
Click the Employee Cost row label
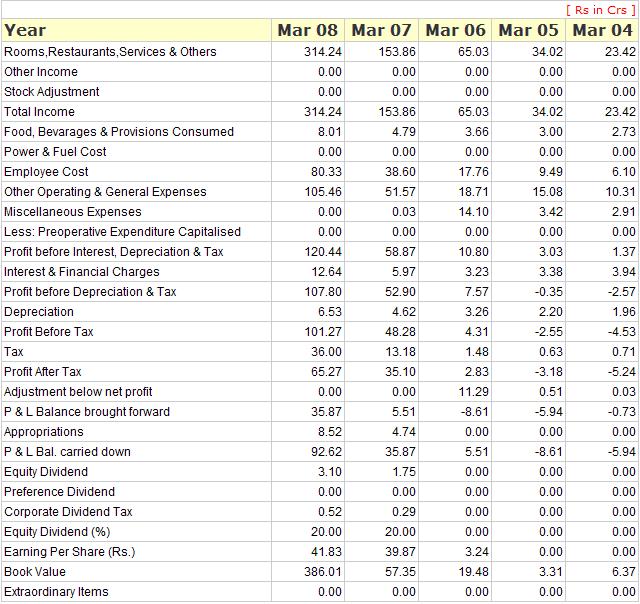tap(46, 172)
